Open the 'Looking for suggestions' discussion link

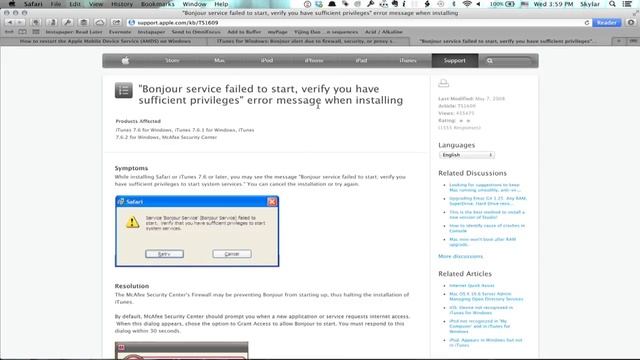coord(485,187)
